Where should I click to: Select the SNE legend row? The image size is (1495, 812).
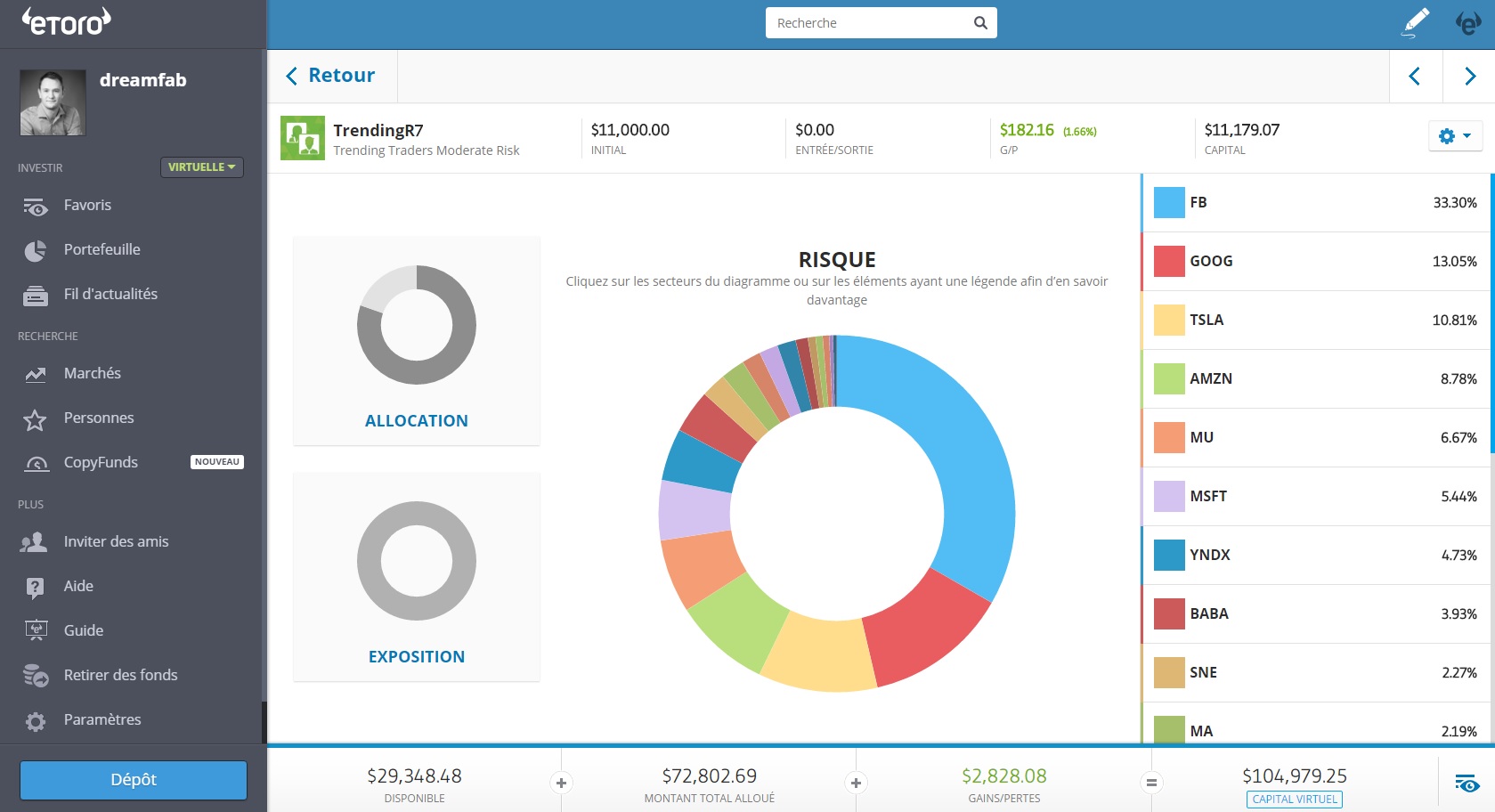[x=1316, y=673]
